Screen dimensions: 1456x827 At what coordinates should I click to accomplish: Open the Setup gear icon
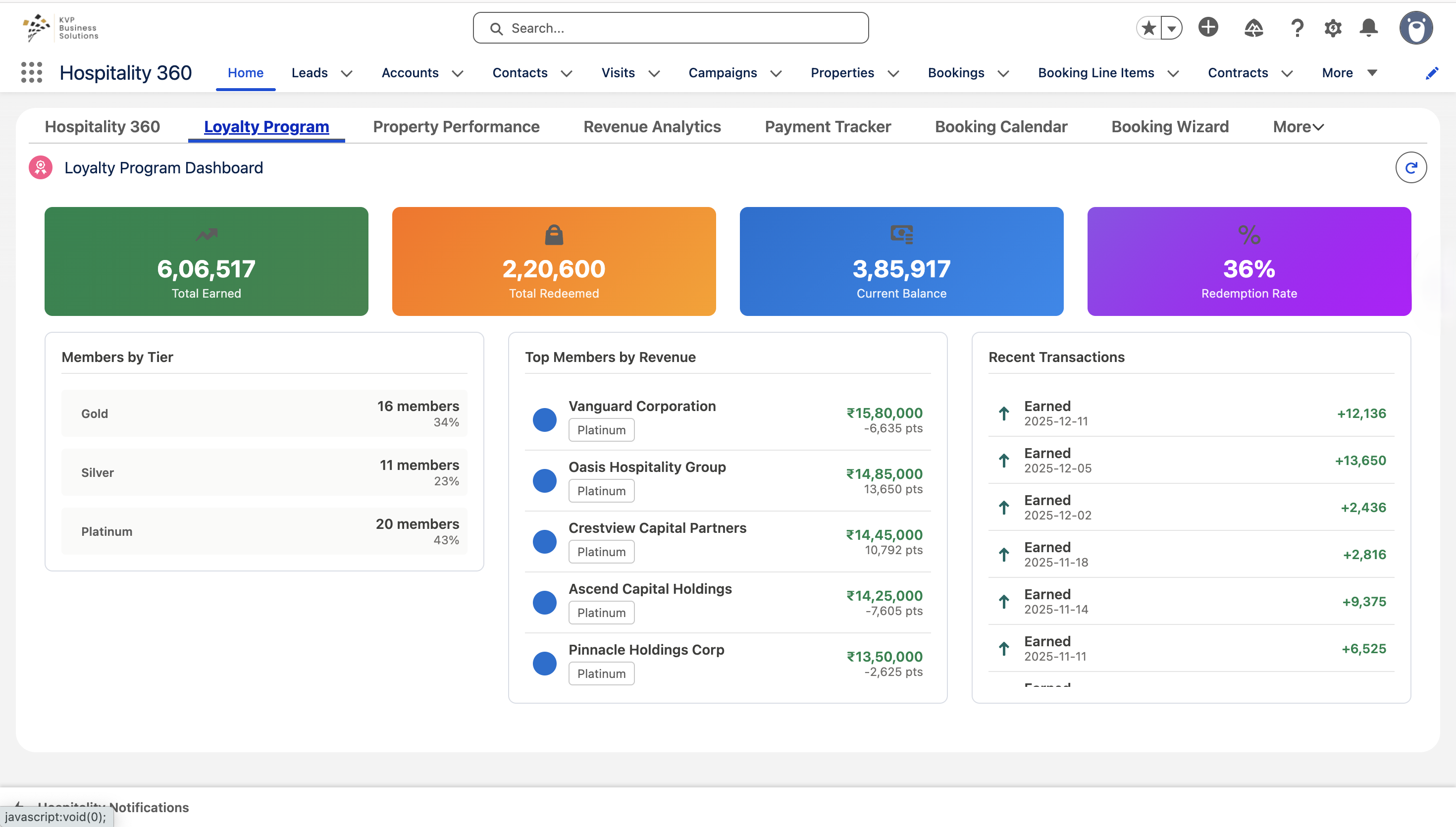tap(1333, 28)
